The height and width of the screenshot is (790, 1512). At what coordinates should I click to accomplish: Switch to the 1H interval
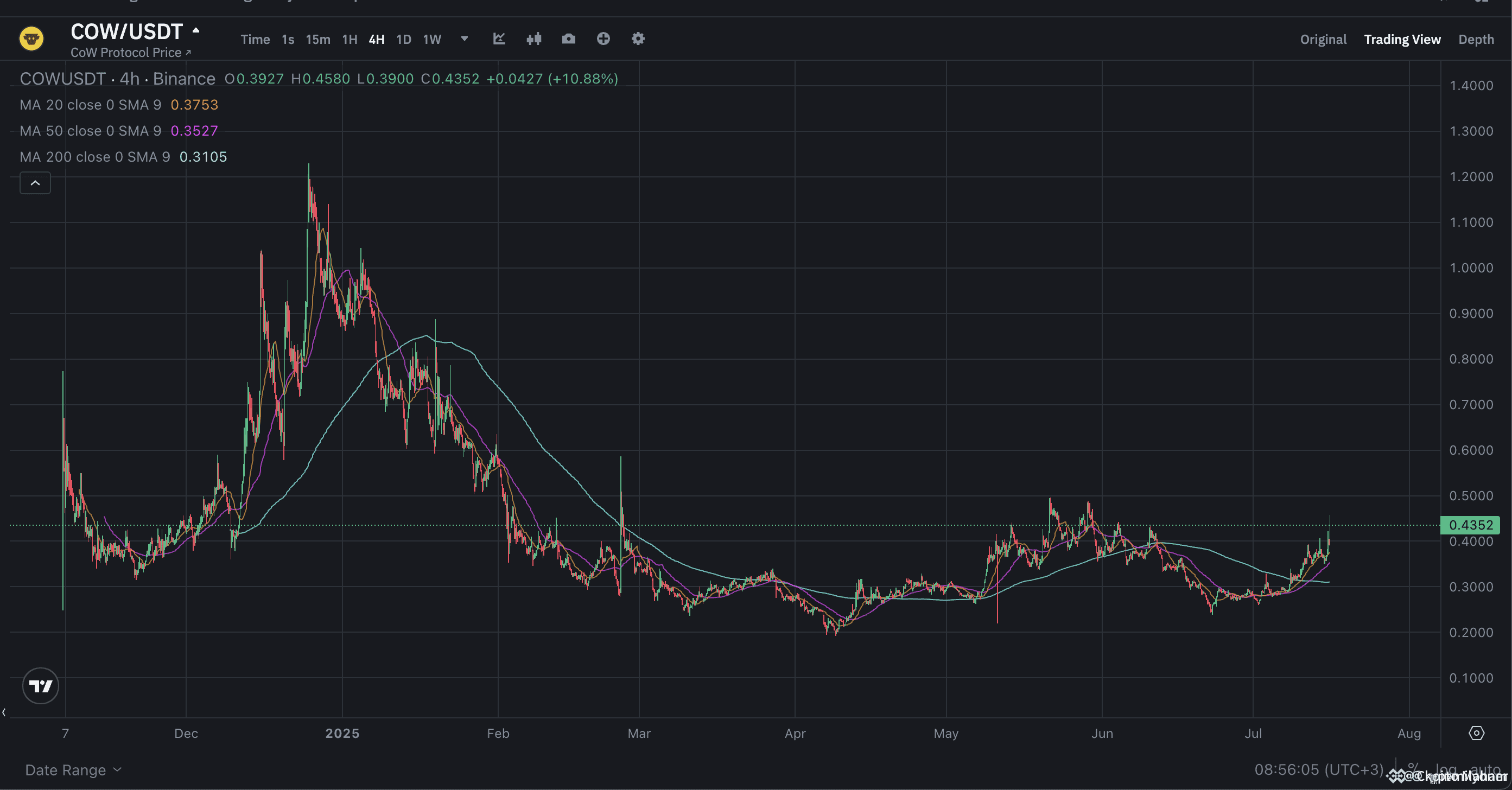350,39
